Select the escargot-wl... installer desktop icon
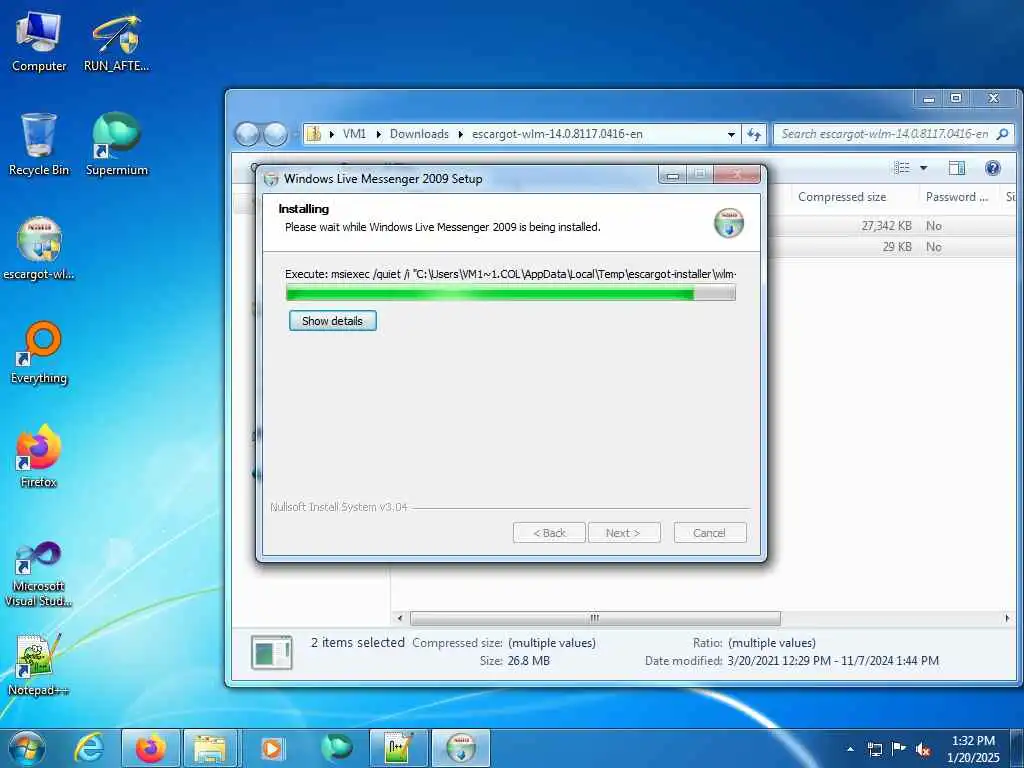The image size is (1024, 768). pos(39,248)
